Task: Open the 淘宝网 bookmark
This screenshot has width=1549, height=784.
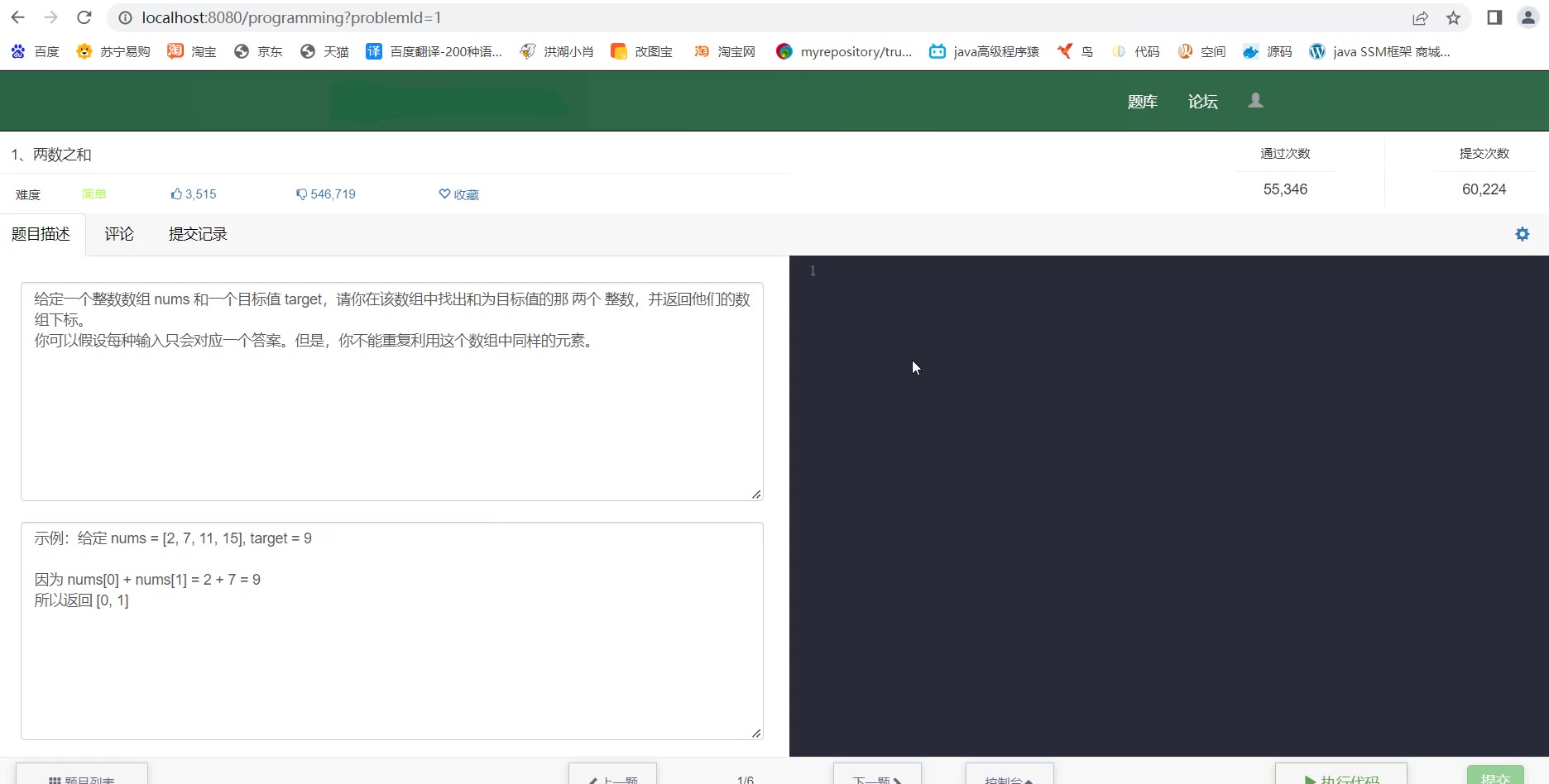Action: point(724,51)
